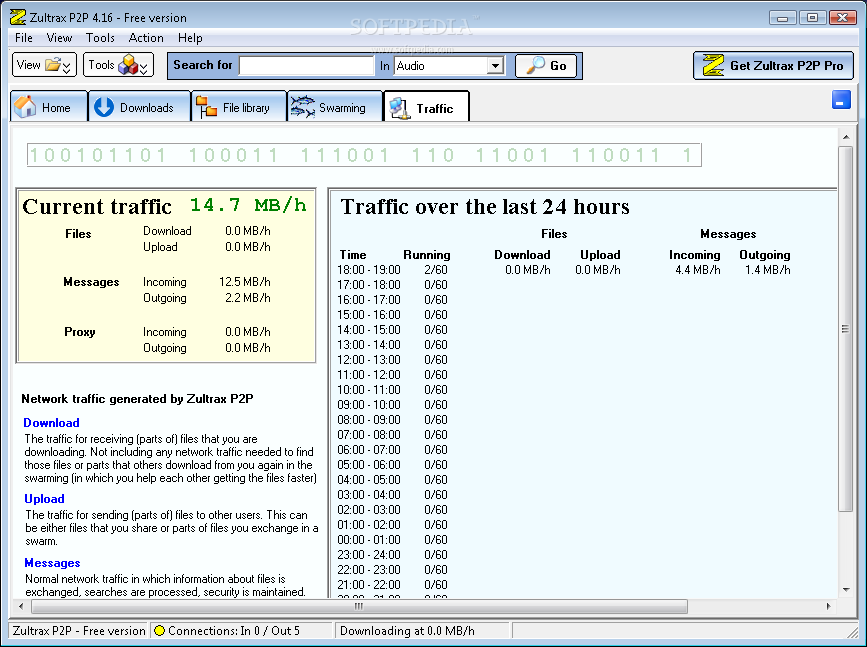Click the colored cubes Tools icon
The image size is (867, 647).
point(128,65)
